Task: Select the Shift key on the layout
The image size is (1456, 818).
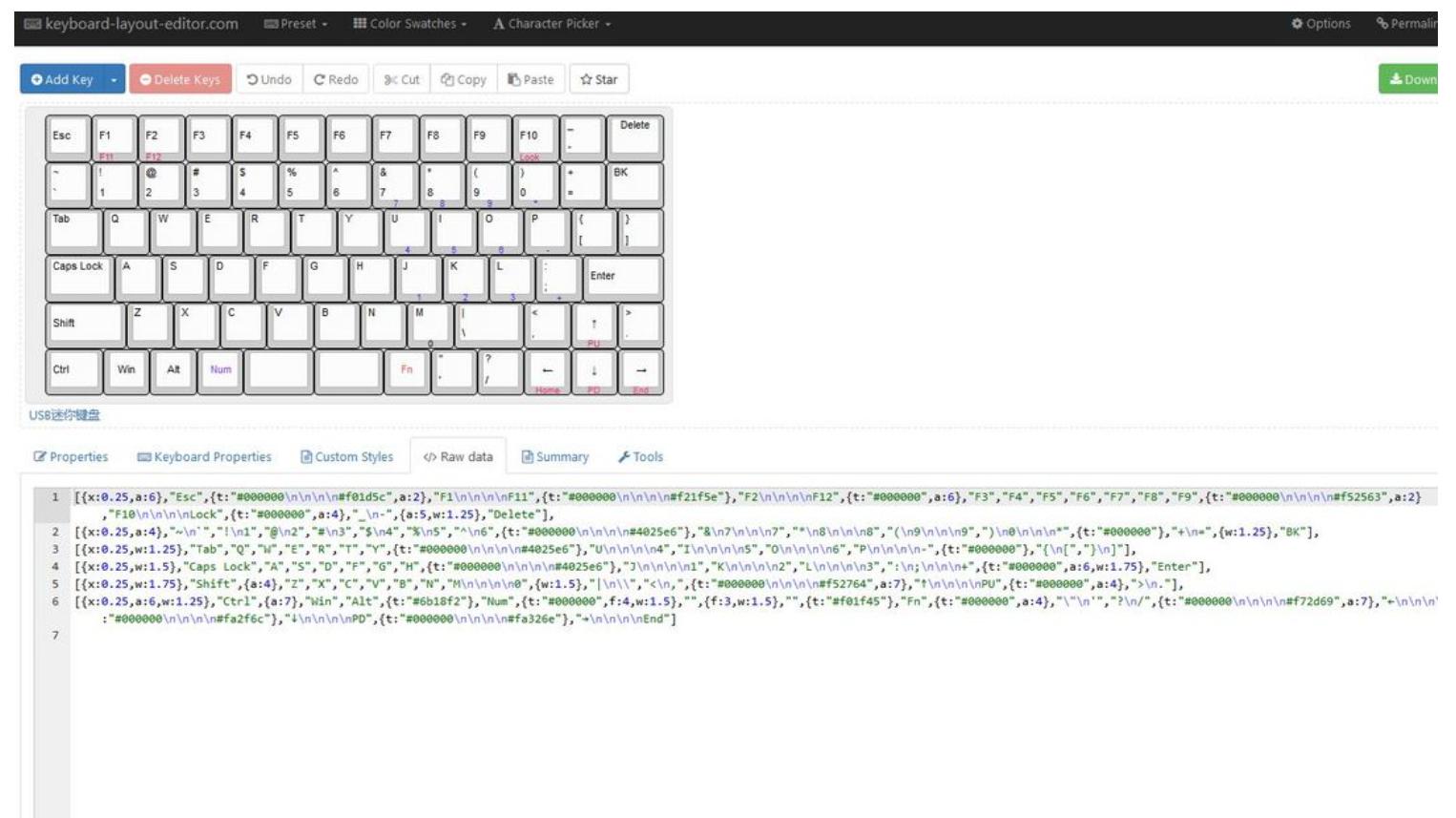Action: (85, 325)
